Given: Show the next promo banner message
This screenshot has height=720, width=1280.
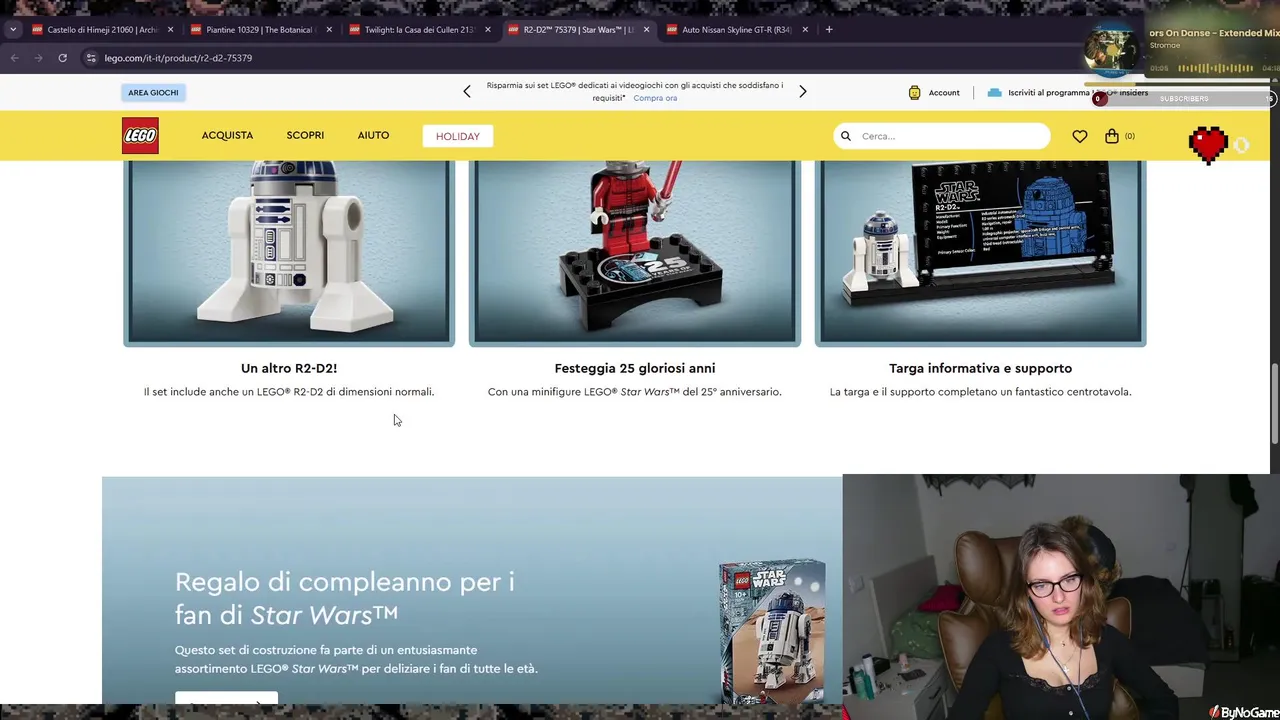Looking at the screenshot, I should point(802,91).
